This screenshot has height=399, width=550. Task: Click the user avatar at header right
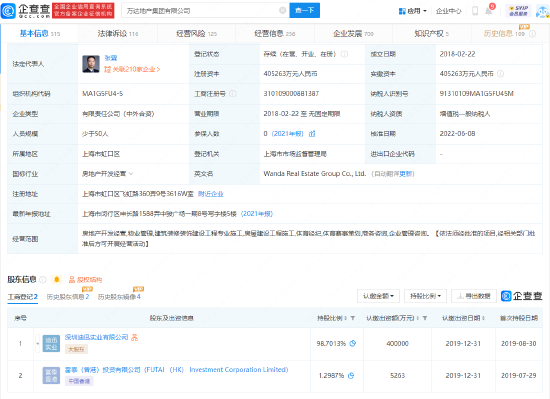(543, 11)
